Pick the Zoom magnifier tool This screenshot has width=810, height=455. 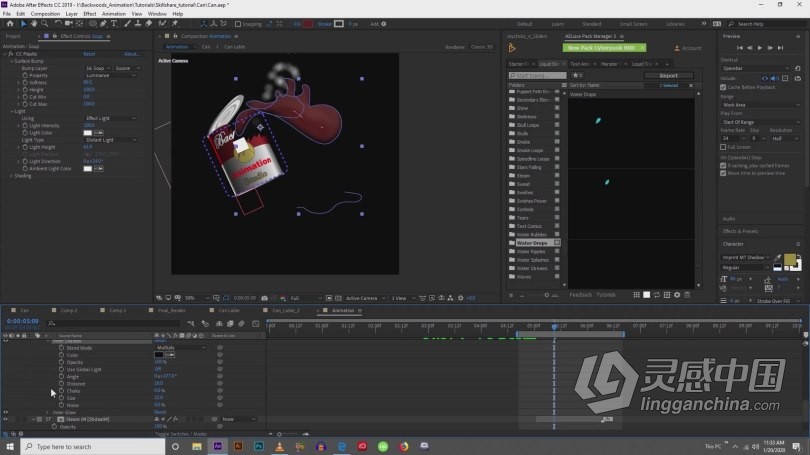44,24
